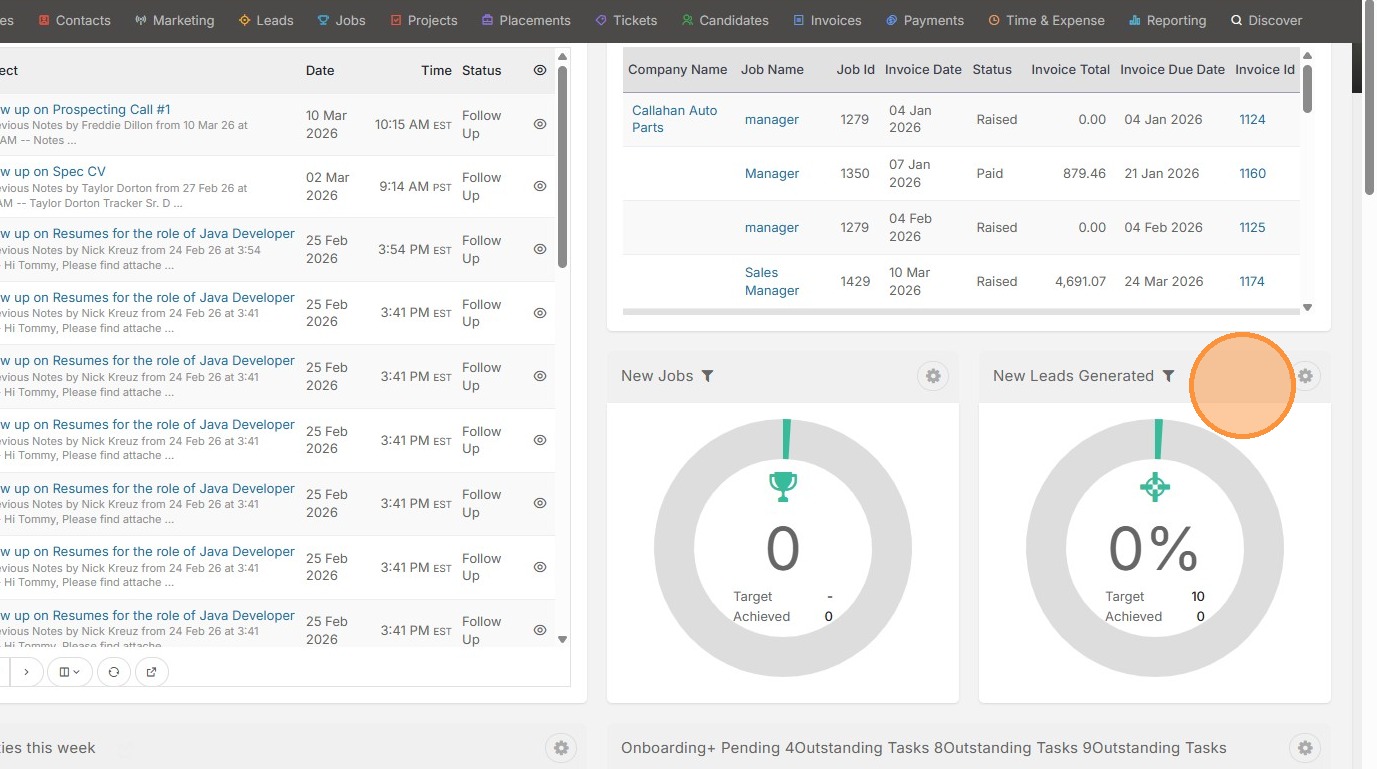Open the New Jobs widget settings gear
The width and height of the screenshot is (1377, 769).
pyautogui.click(x=933, y=376)
